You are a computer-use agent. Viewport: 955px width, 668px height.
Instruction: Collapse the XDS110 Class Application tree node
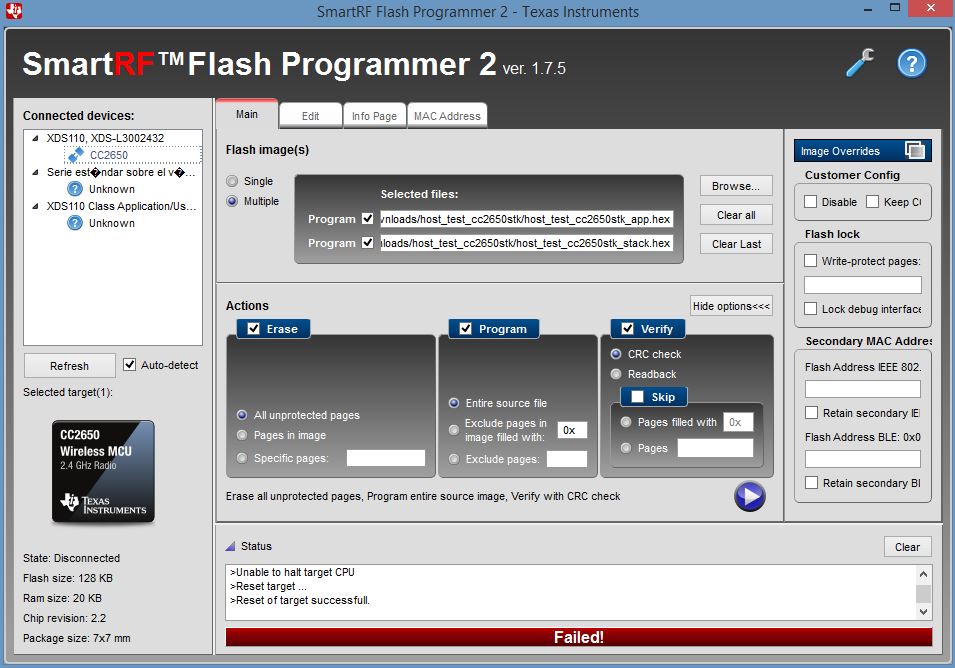(x=35, y=206)
